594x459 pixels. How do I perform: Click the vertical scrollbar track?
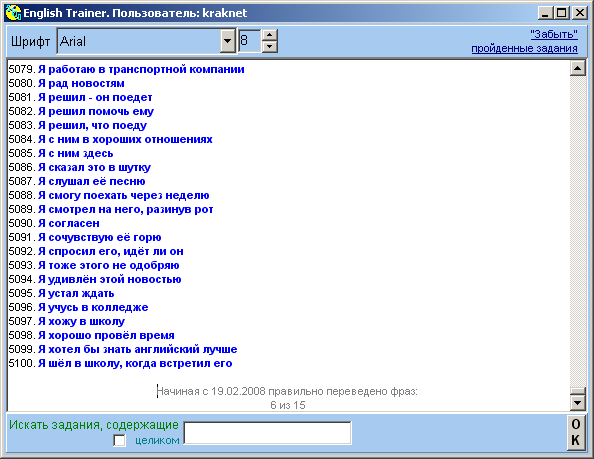[578, 231]
